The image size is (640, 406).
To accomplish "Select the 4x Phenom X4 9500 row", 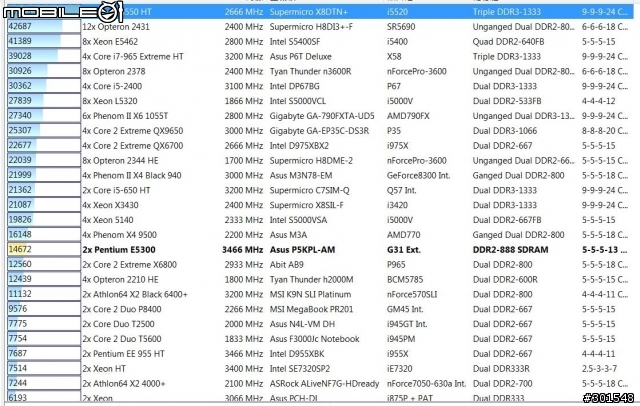I will tap(320, 235).
